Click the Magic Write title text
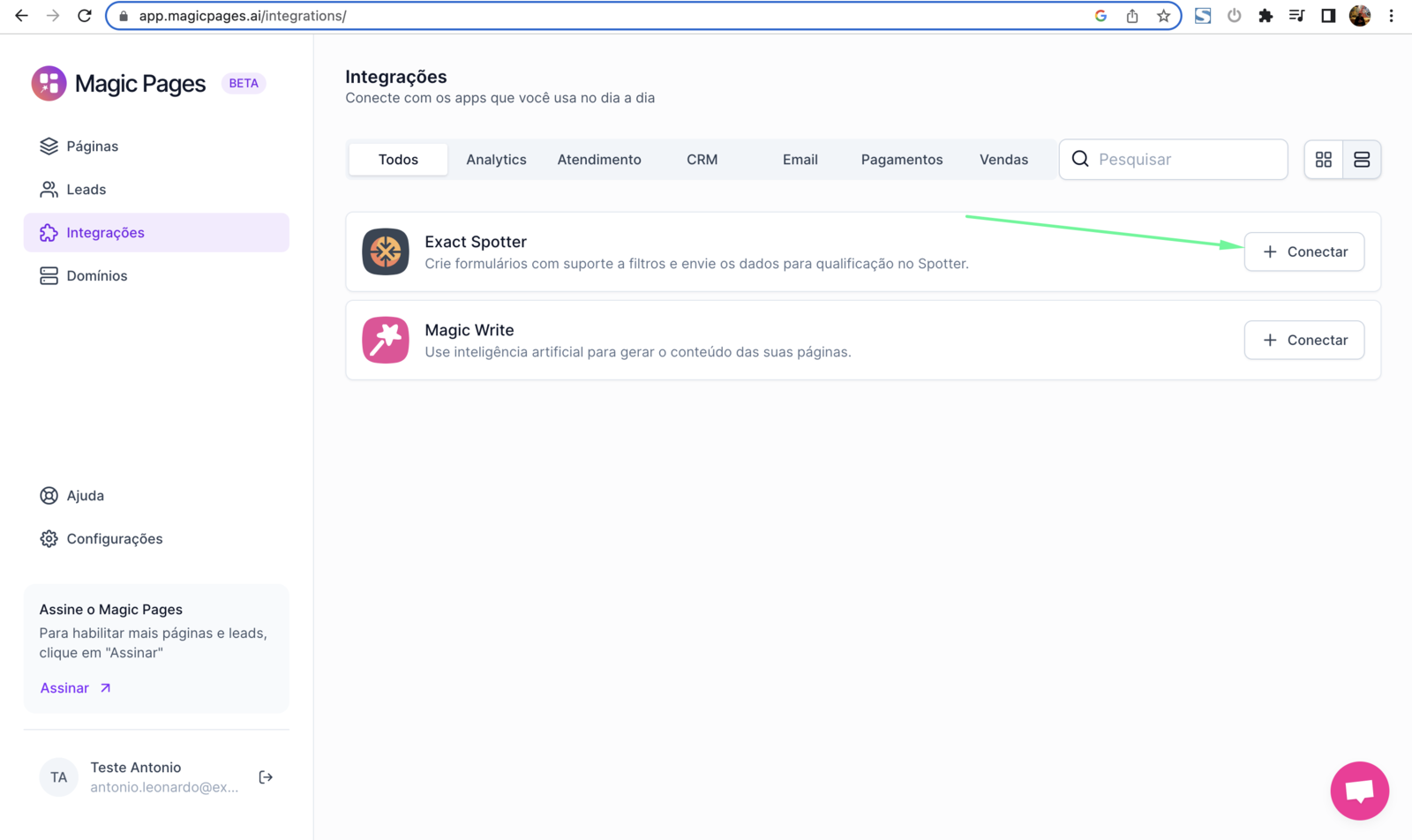Image resolution: width=1412 pixels, height=840 pixels. point(469,330)
